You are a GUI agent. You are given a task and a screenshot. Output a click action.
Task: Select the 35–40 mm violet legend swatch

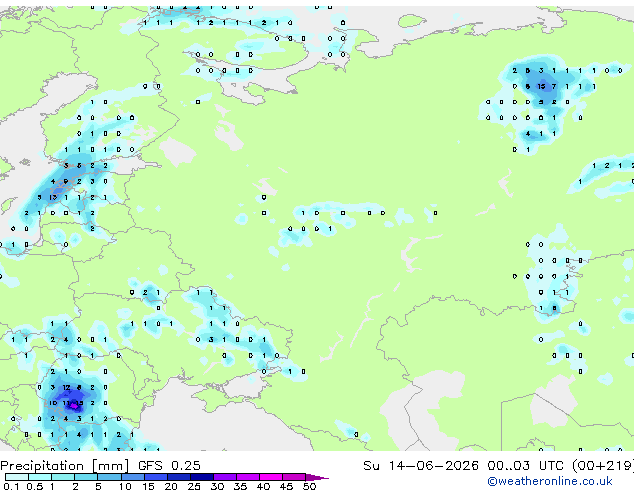[x=247, y=477]
